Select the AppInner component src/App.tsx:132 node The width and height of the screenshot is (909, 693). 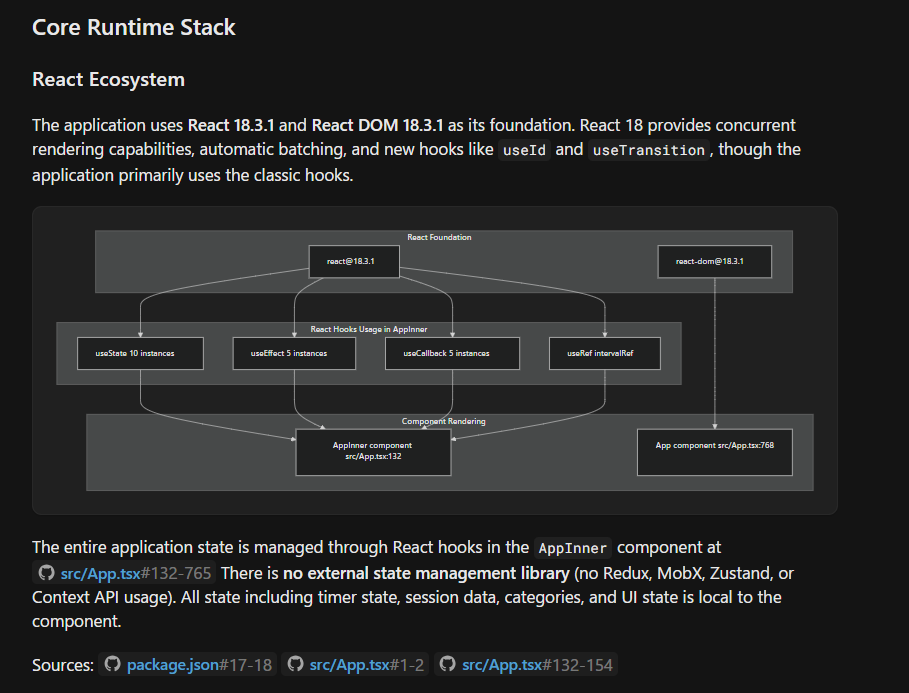(373, 451)
